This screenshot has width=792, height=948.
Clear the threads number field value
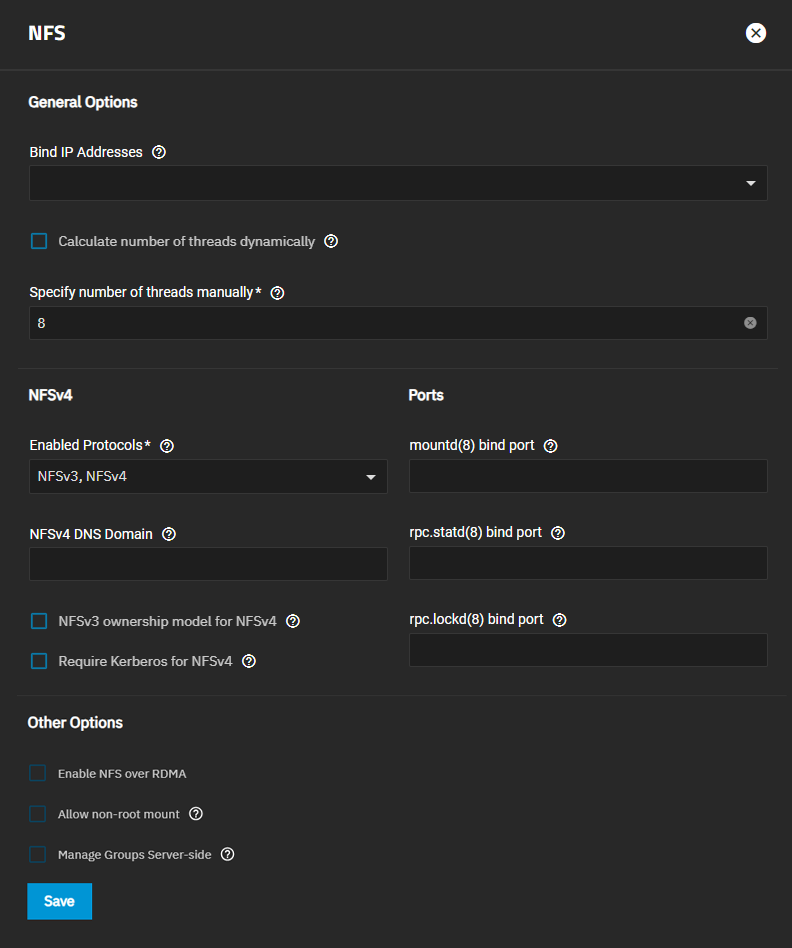pyautogui.click(x=750, y=323)
